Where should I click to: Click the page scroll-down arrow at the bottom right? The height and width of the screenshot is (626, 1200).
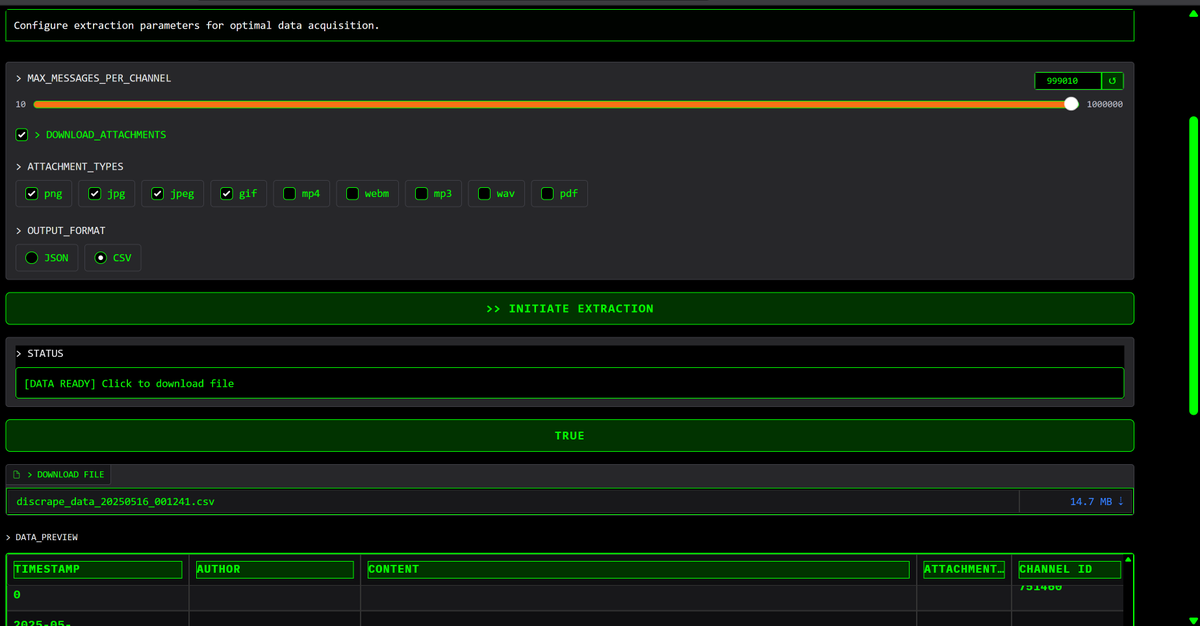1193,620
